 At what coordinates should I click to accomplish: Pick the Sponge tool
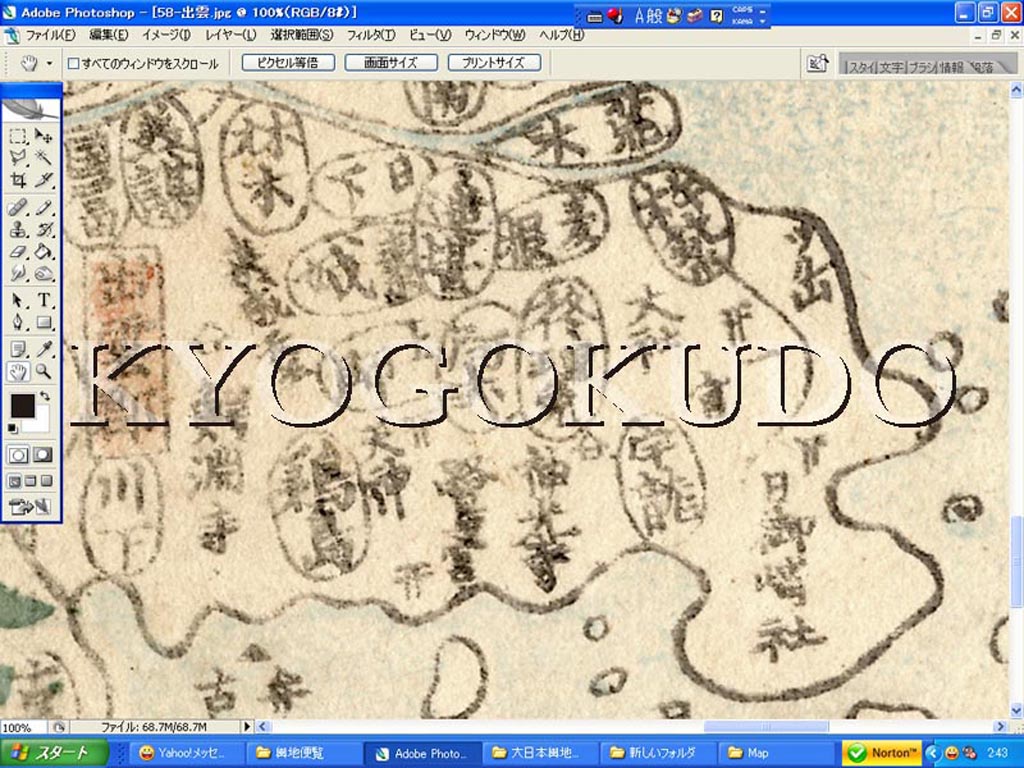pyautogui.click(x=43, y=273)
